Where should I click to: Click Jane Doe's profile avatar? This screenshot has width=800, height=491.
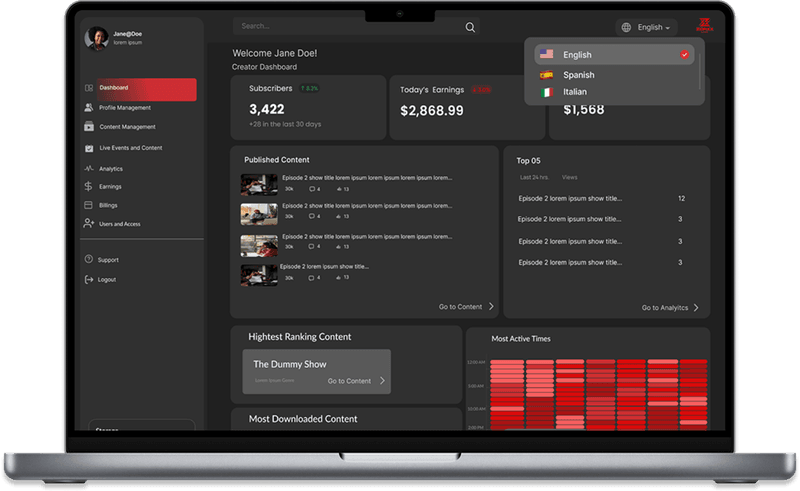(x=96, y=38)
